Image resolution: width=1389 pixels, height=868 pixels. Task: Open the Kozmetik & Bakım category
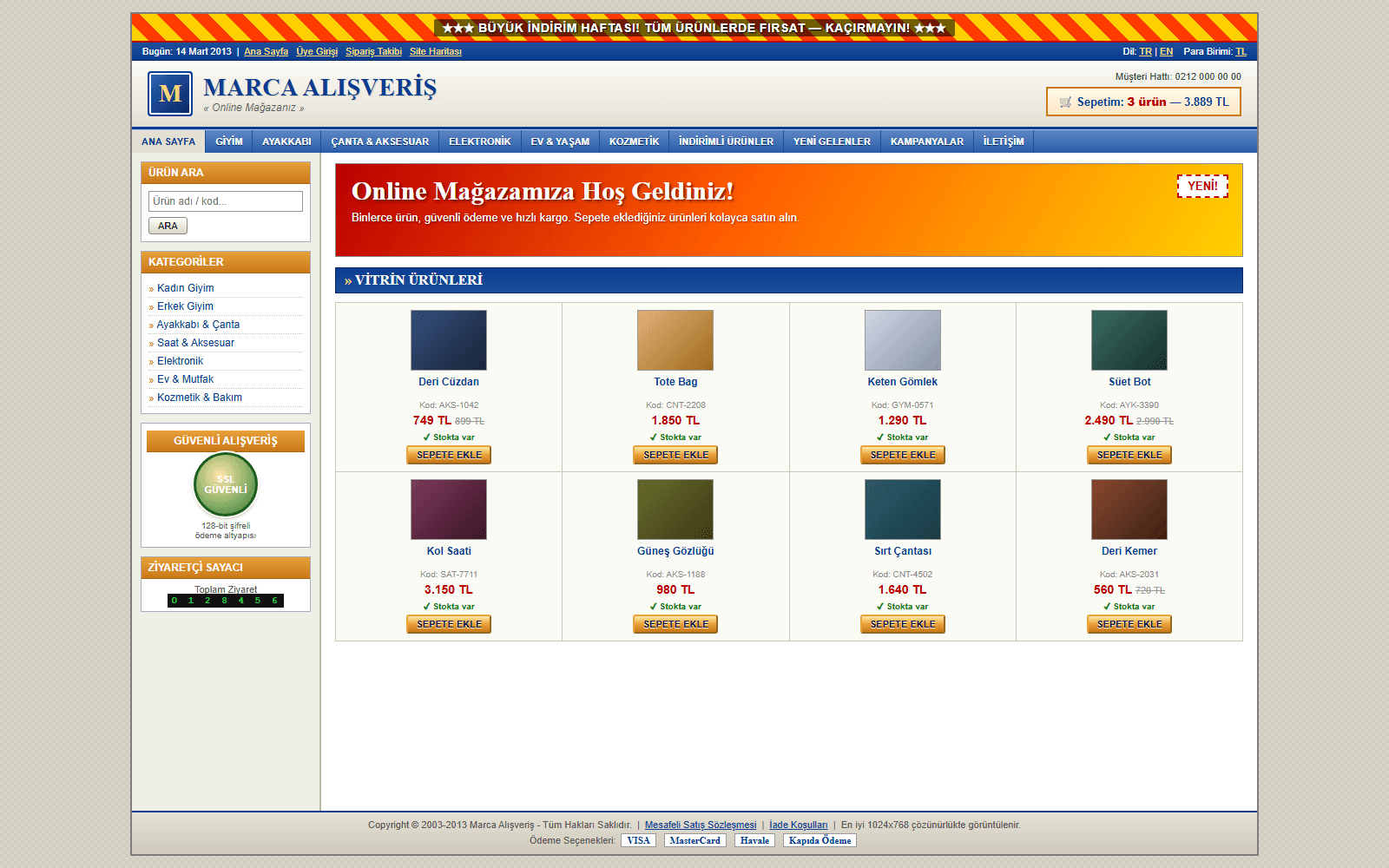tap(200, 398)
